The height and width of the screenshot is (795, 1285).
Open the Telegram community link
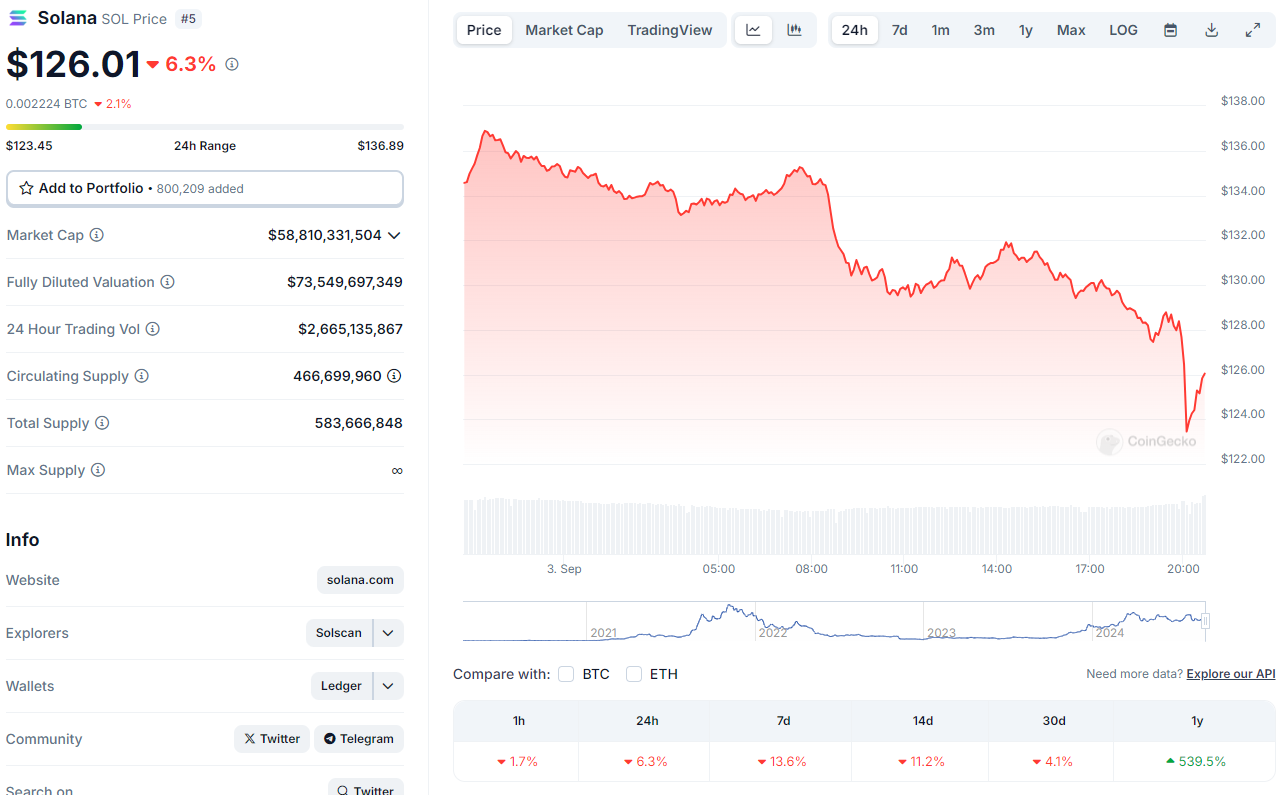[359, 739]
